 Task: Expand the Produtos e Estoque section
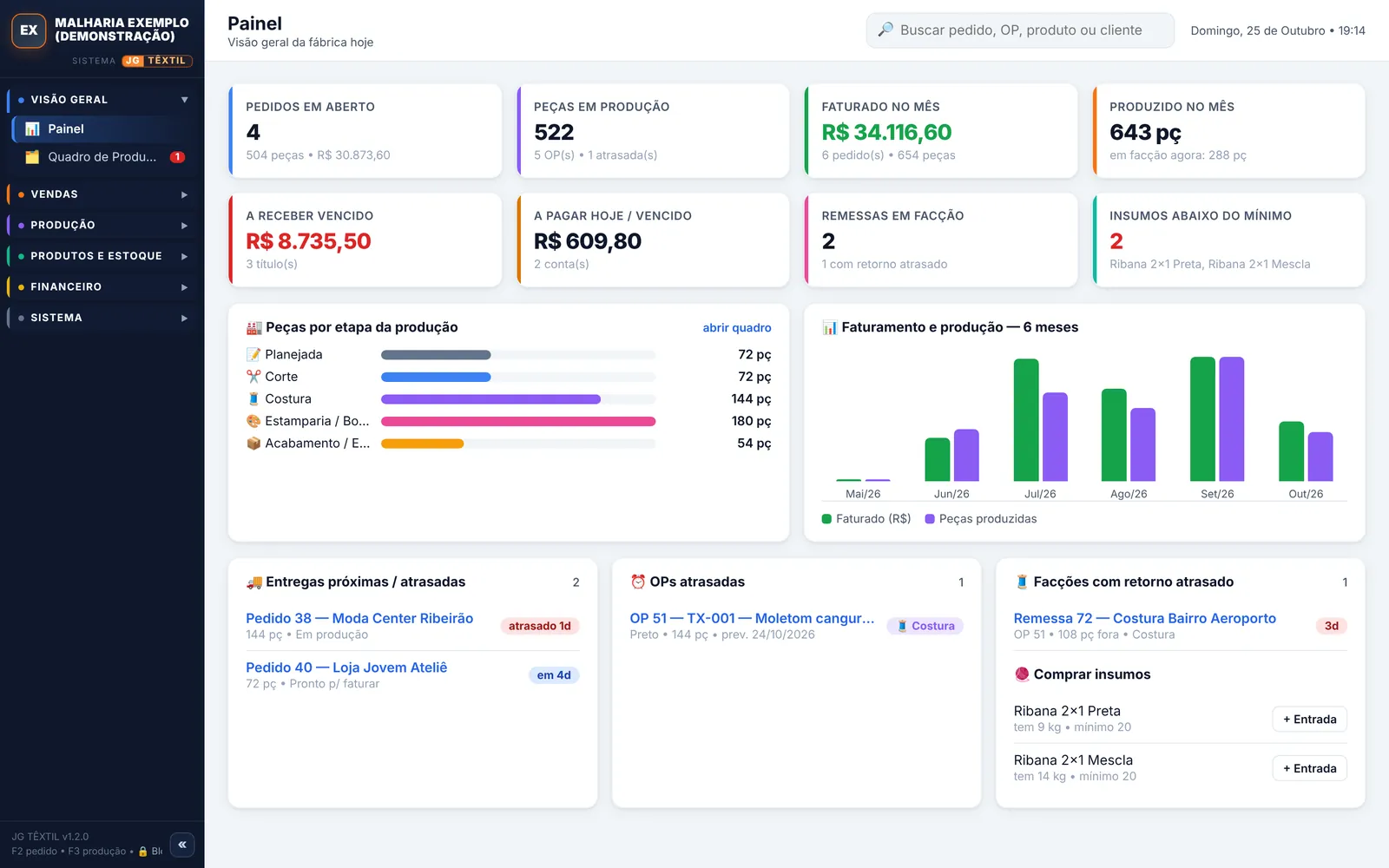click(x=103, y=256)
